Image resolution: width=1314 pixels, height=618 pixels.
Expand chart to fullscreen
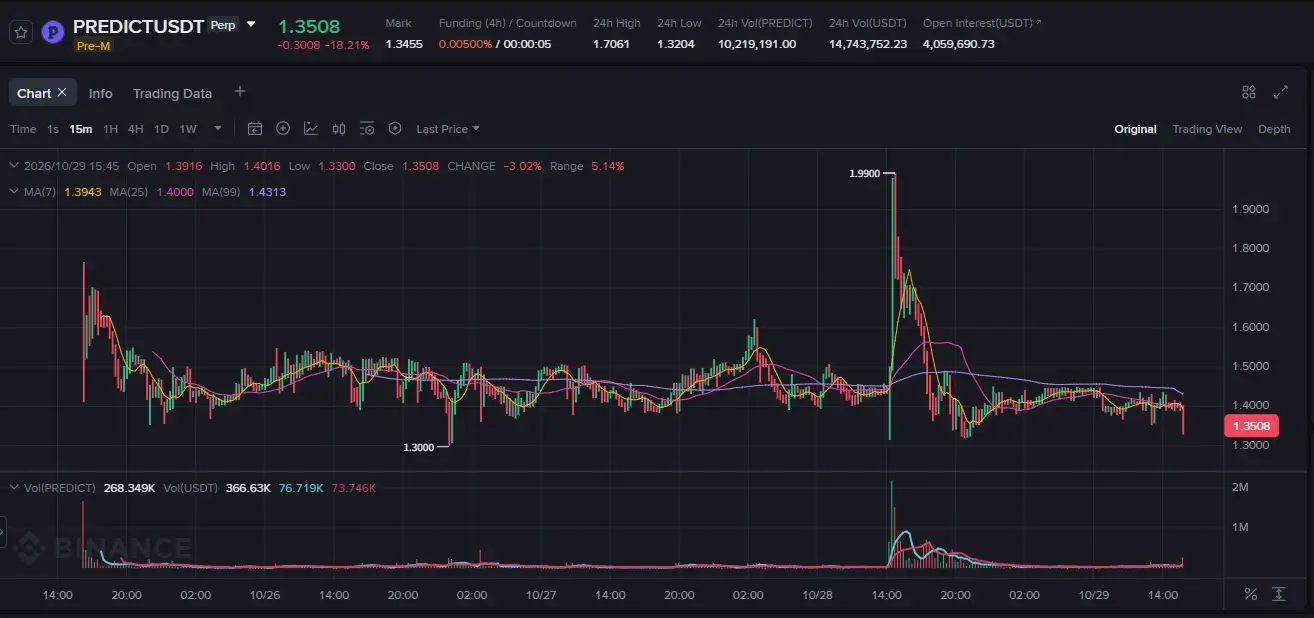coord(1281,92)
